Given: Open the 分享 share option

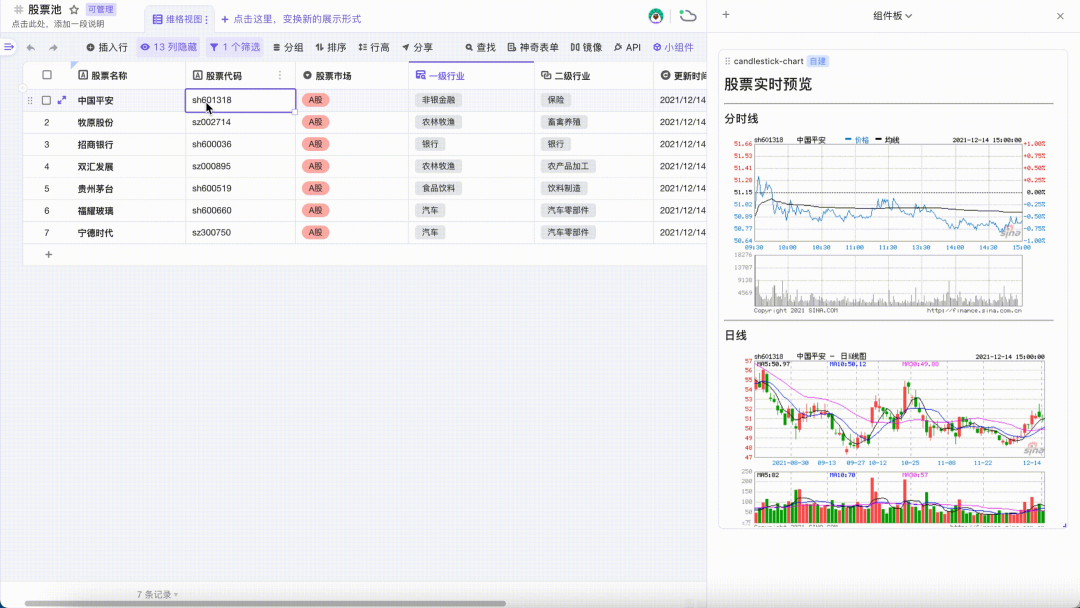Looking at the screenshot, I should point(416,46).
